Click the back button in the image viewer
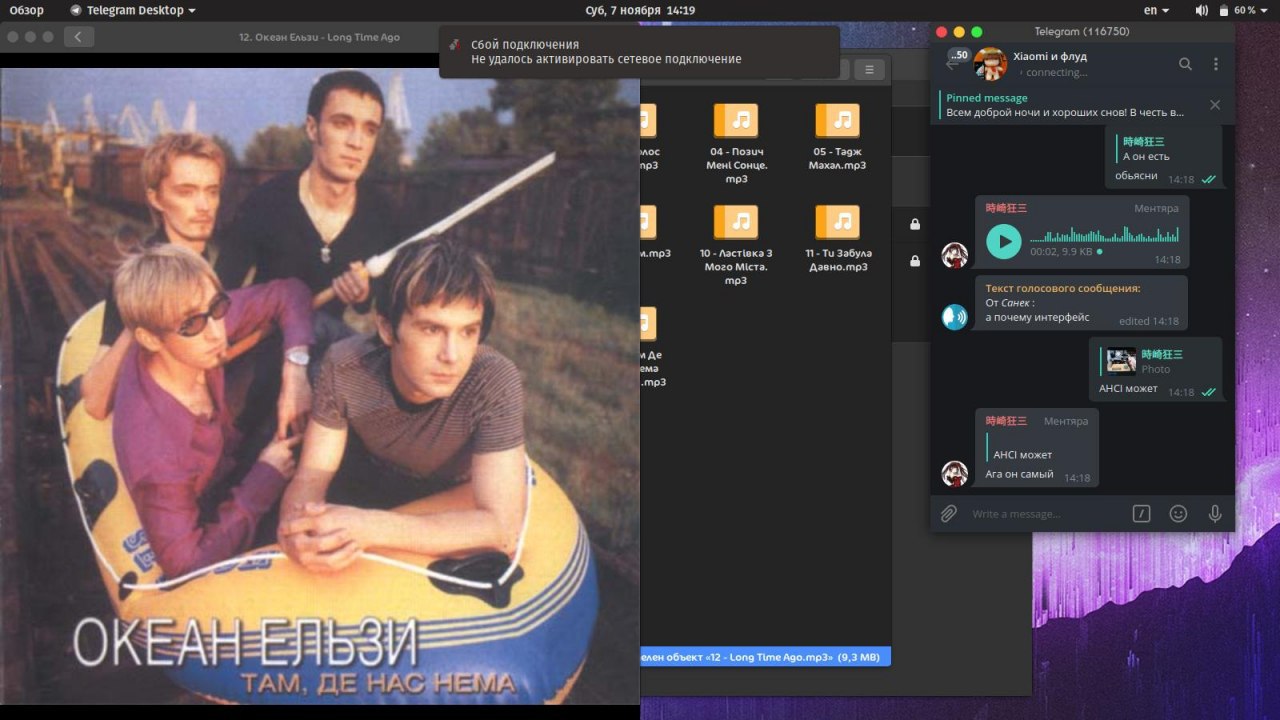Viewport: 1280px width, 720px height. click(79, 37)
